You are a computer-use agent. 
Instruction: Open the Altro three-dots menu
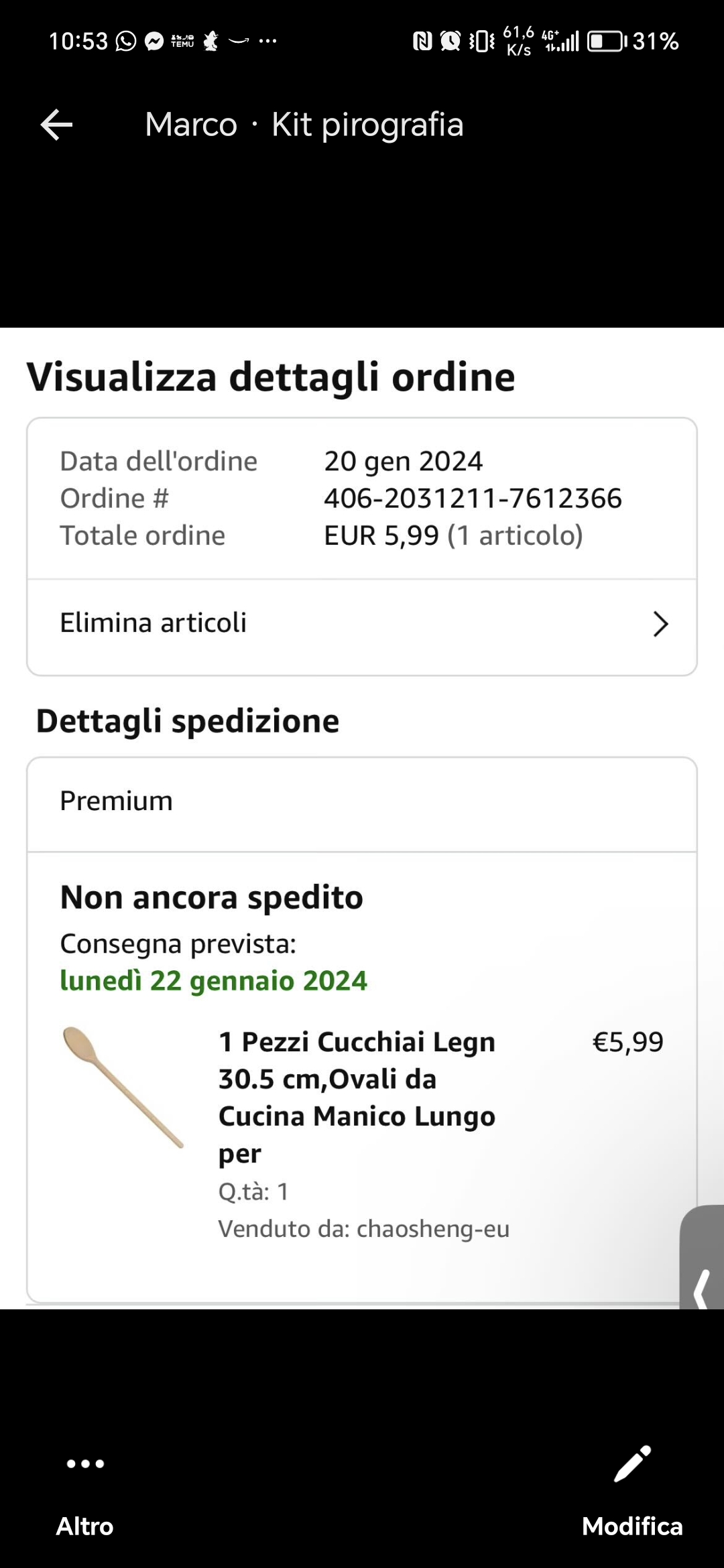85,1463
